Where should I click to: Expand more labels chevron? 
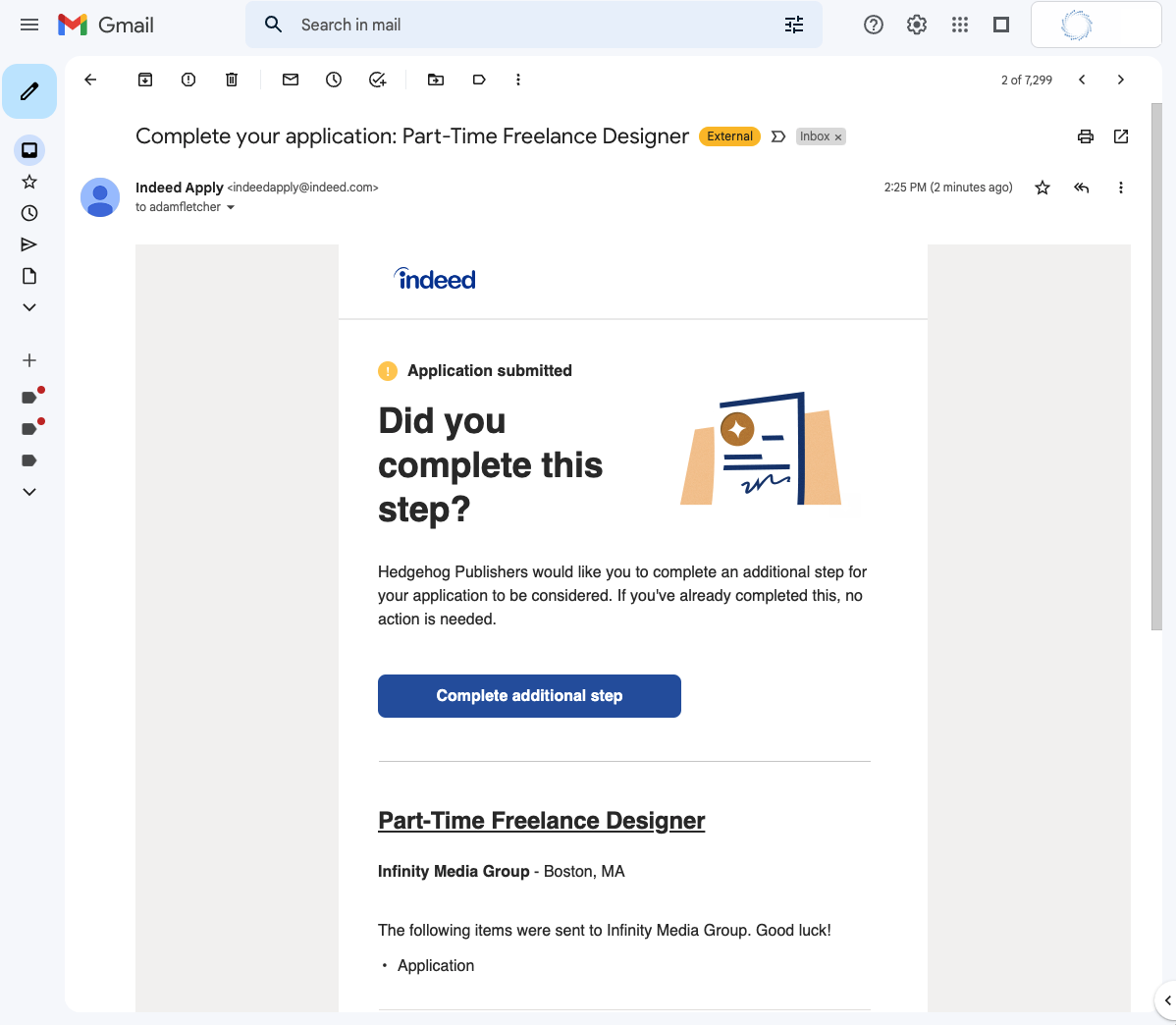[x=29, y=492]
